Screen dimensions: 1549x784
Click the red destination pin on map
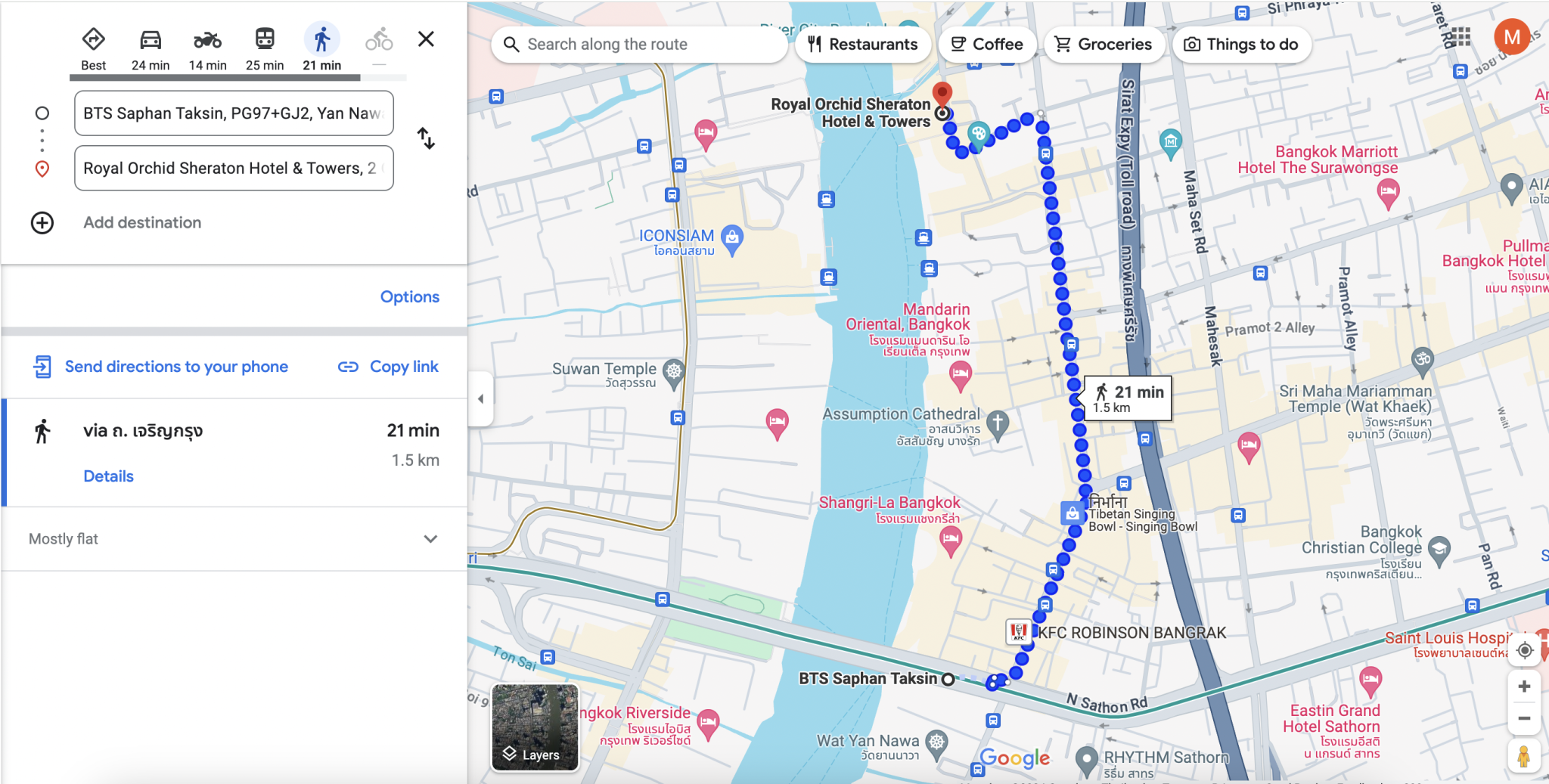(942, 95)
